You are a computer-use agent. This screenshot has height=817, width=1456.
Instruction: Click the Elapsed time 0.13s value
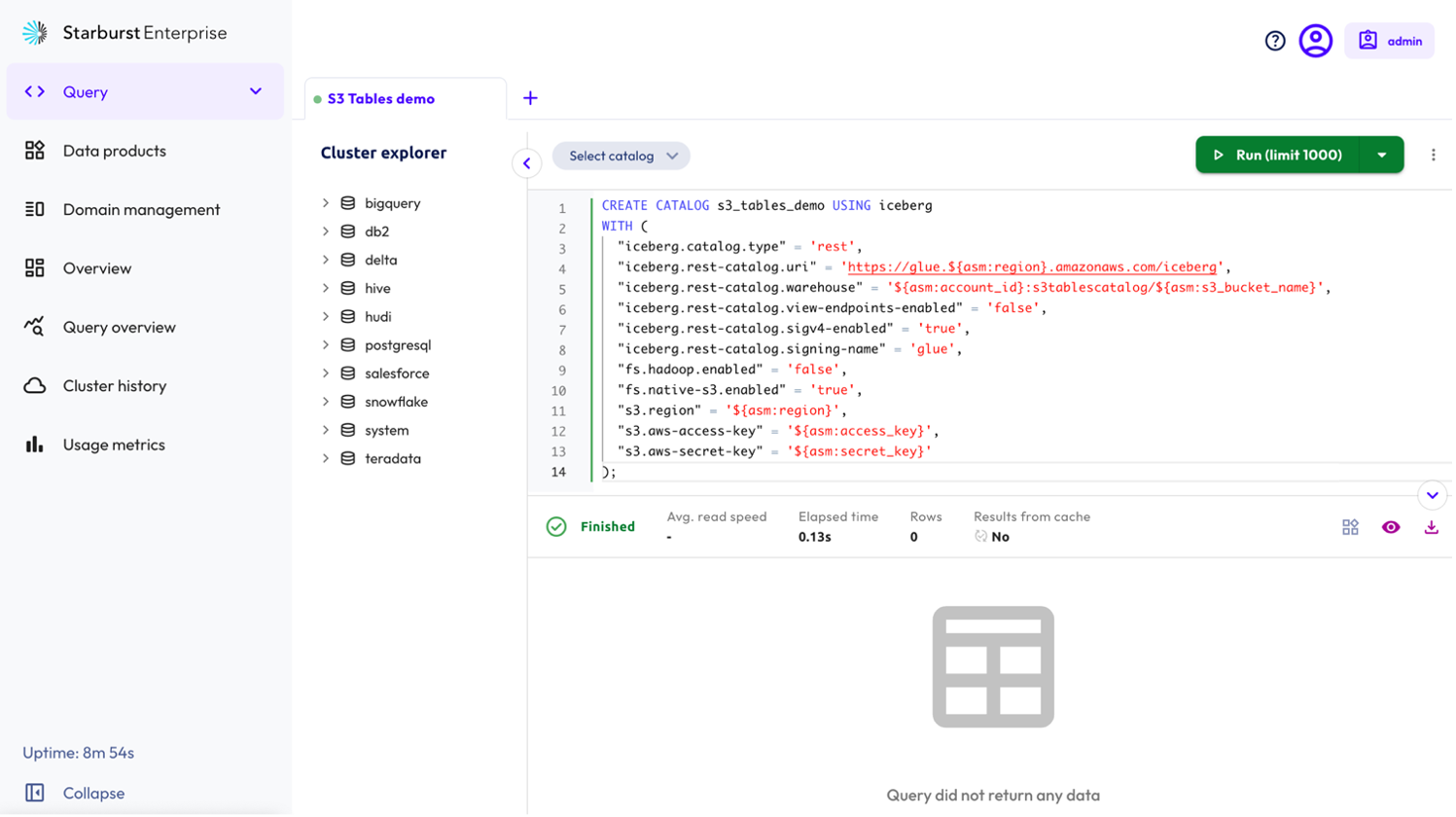click(817, 538)
